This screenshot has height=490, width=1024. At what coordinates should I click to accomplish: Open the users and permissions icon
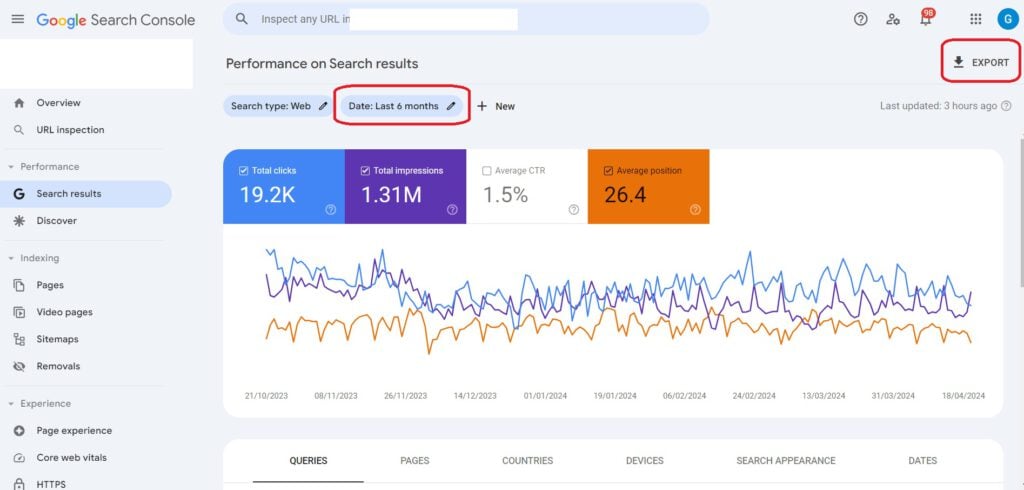pos(893,19)
